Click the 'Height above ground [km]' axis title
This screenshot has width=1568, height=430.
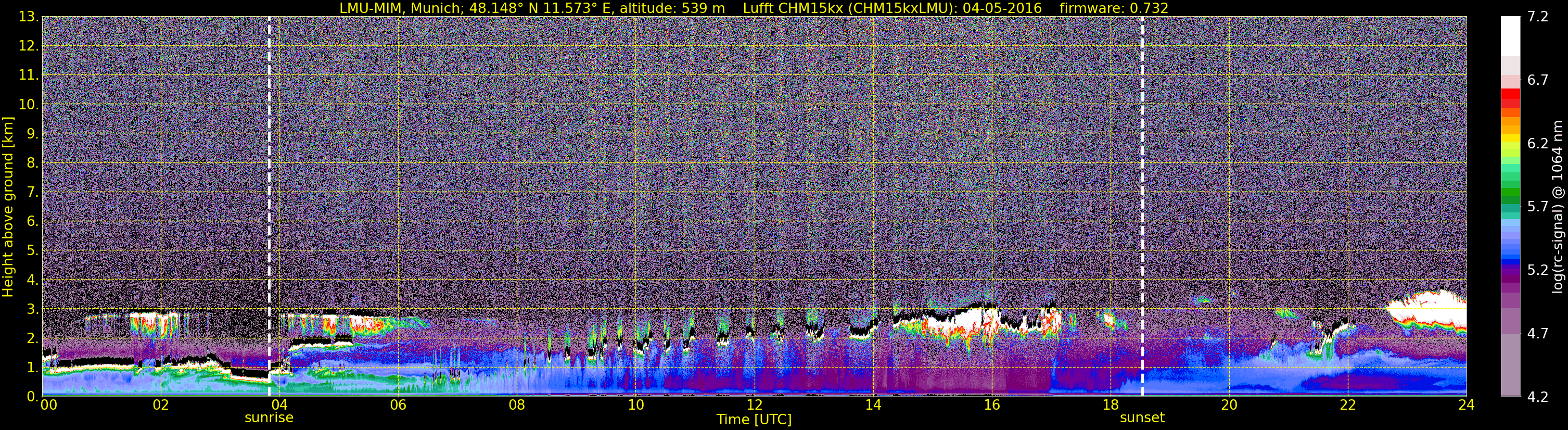8,207
